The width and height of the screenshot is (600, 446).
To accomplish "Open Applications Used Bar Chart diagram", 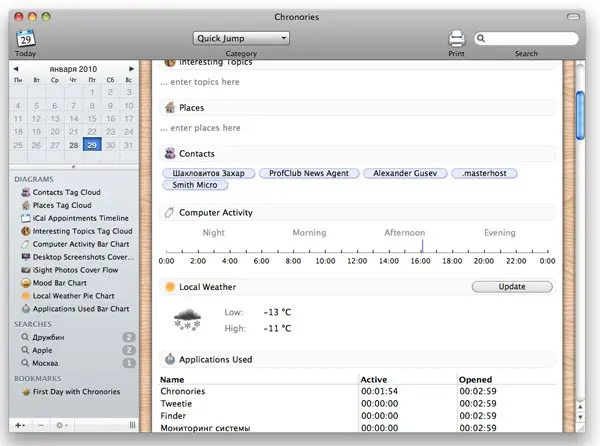I will point(81,309).
